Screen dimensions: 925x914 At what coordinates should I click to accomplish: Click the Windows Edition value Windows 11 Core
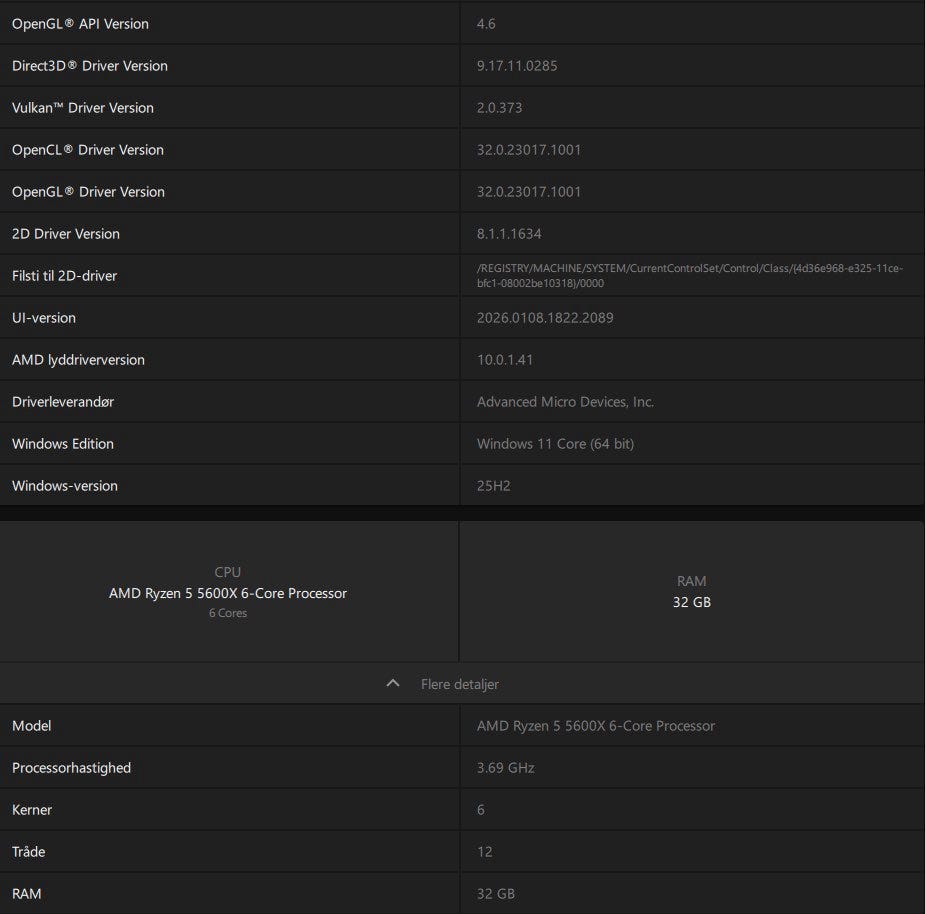[555, 444]
